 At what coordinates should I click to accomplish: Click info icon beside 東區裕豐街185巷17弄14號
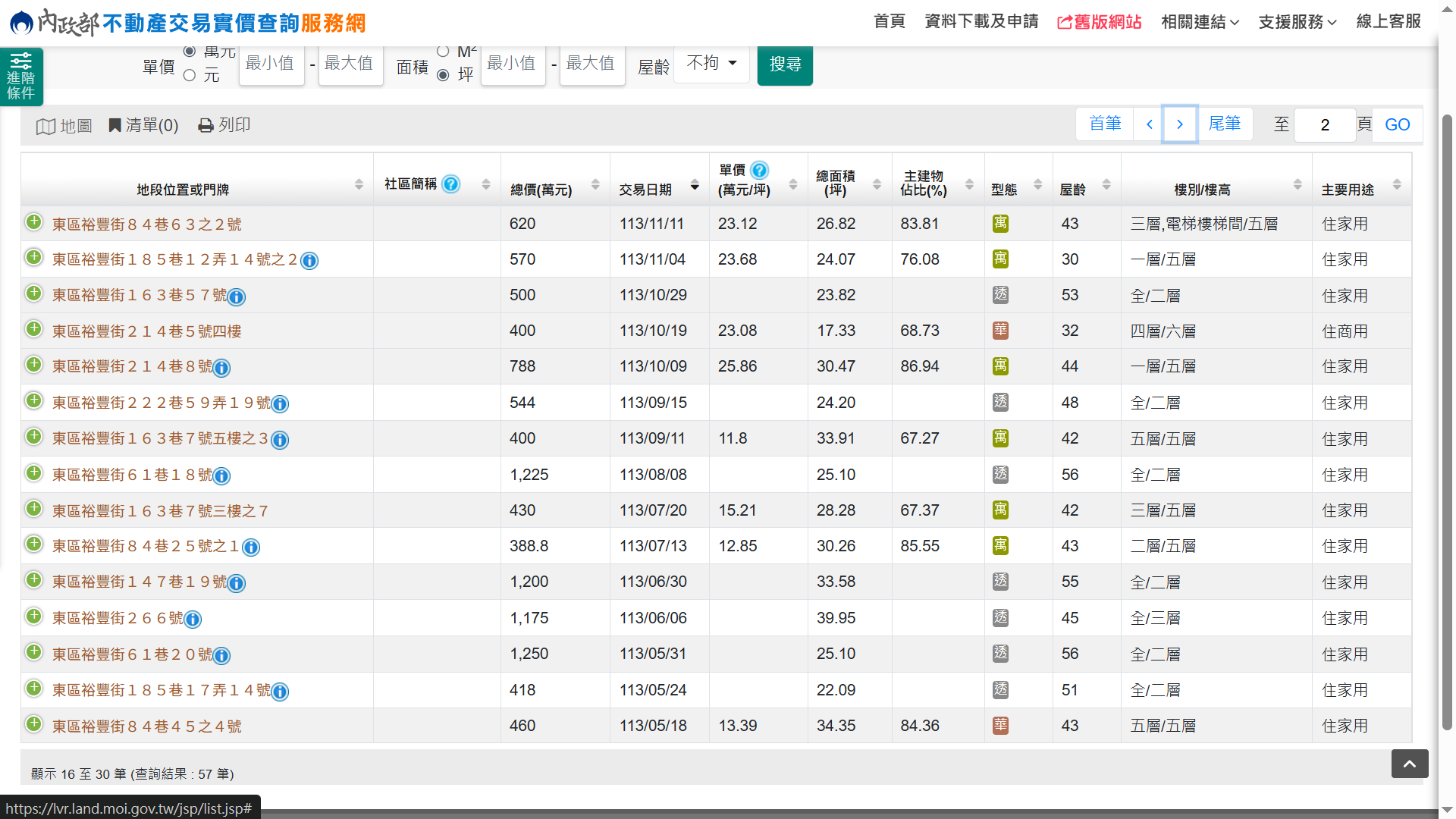pyautogui.click(x=280, y=692)
